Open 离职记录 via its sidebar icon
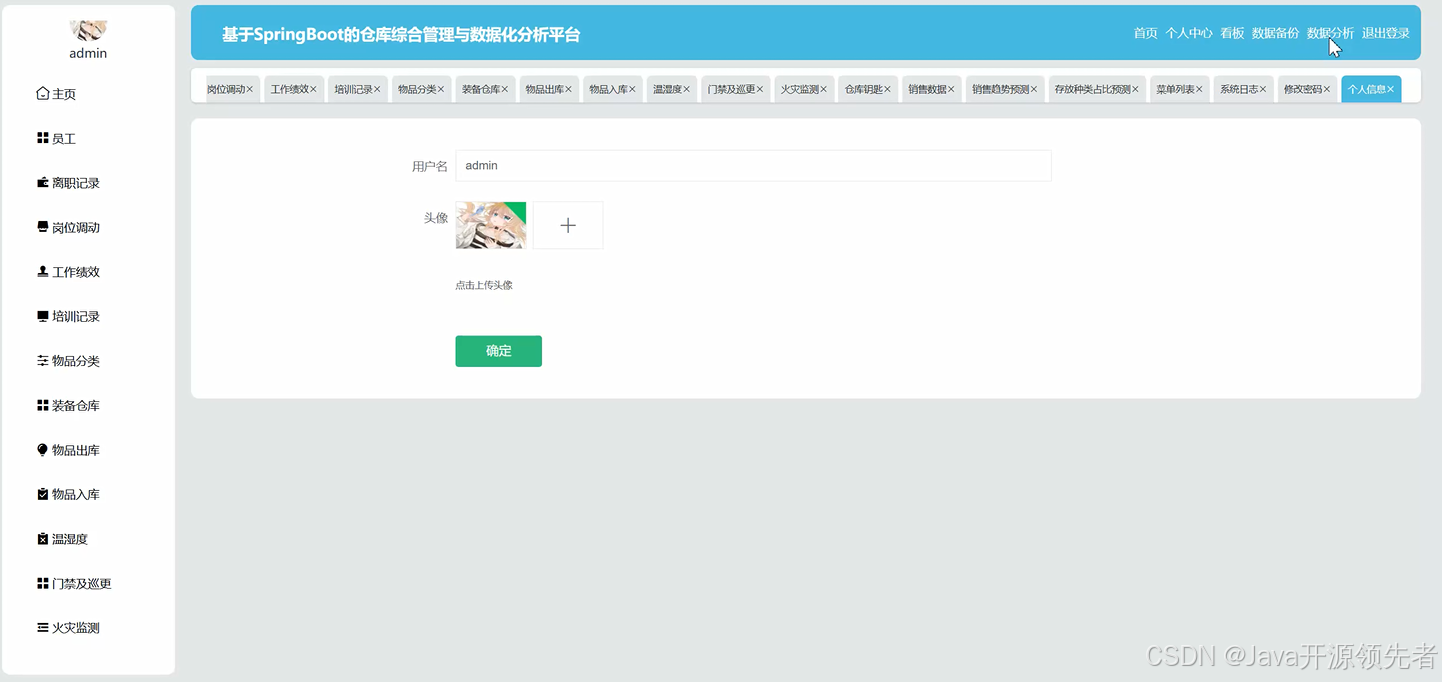 45,182
